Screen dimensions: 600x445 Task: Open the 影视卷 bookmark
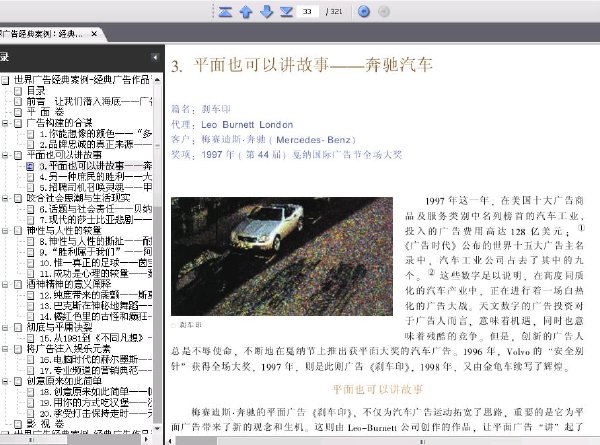pyautogui.click(x=45, y=424)
